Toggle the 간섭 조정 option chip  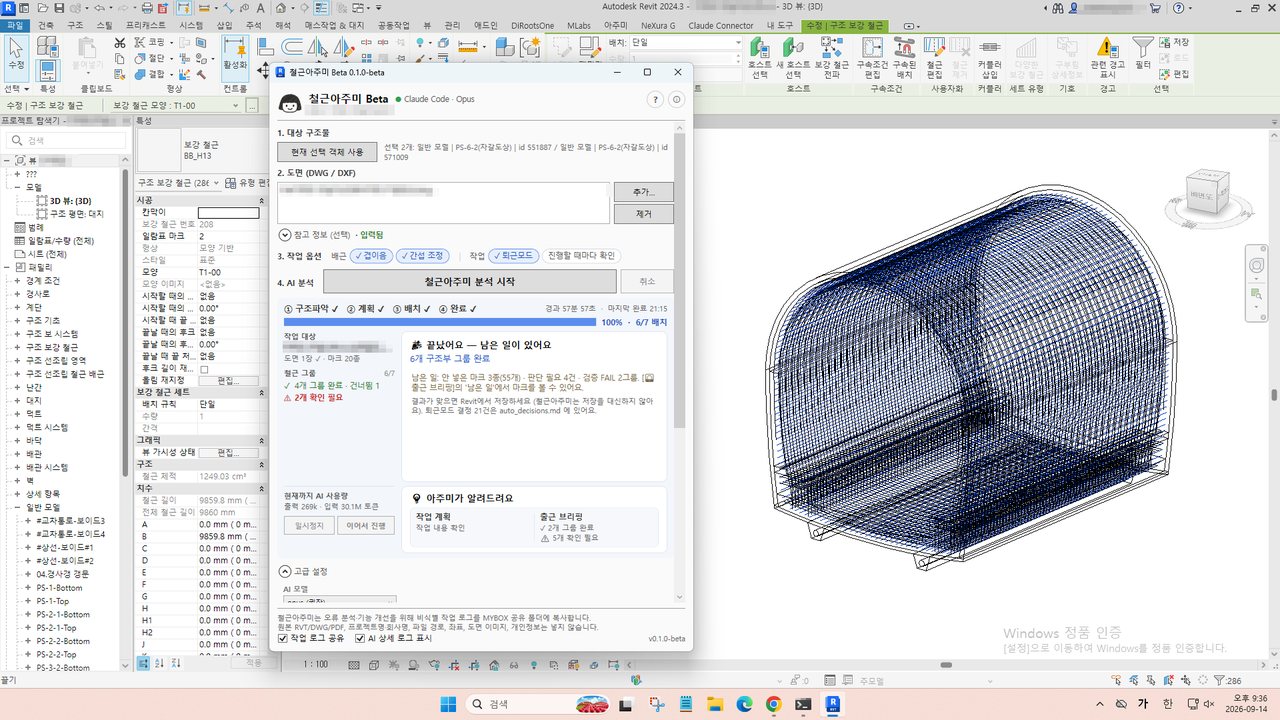pyautogui.click(x=423, y=256)
